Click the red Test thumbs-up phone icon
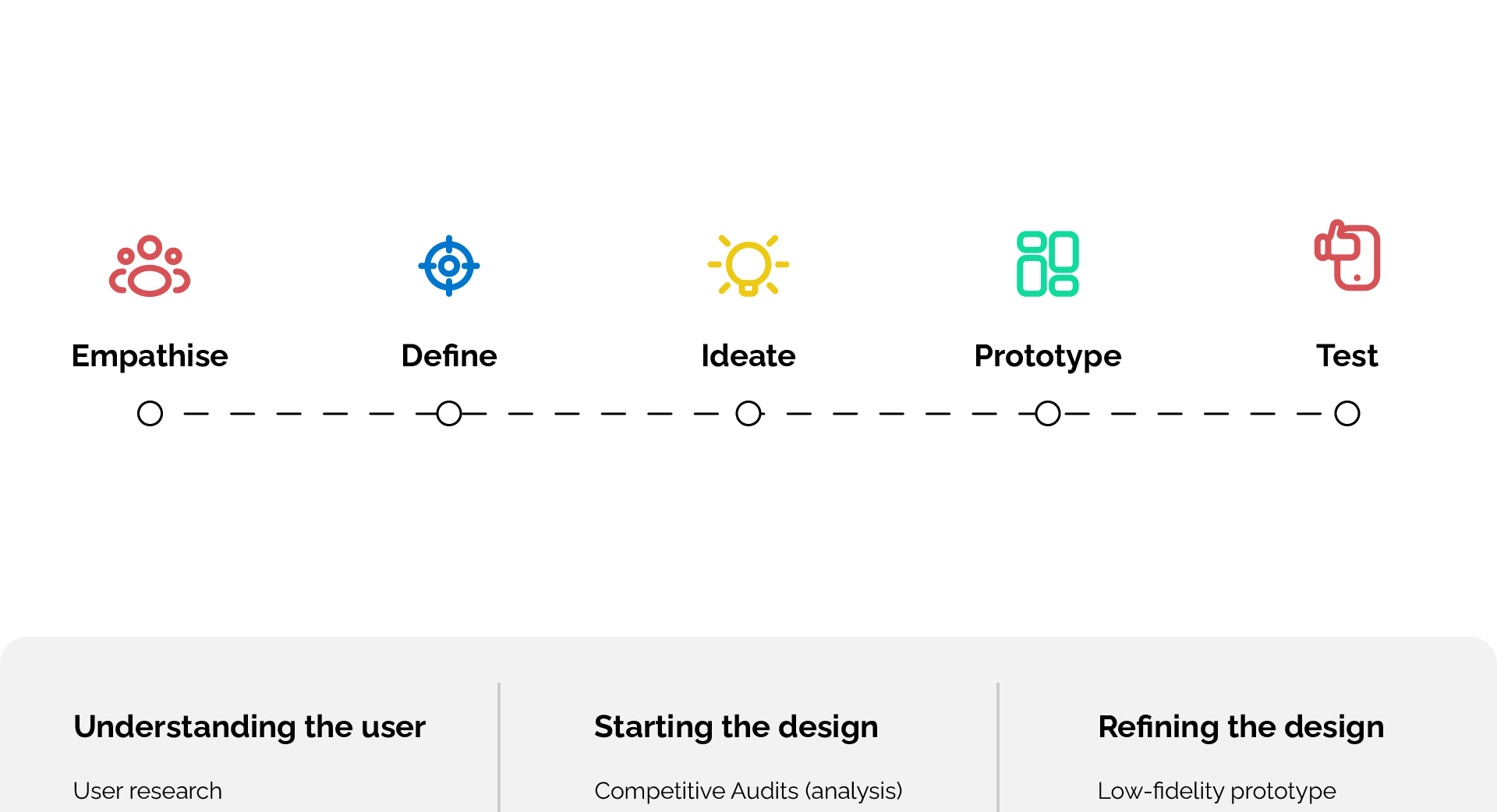The width and height of the screenshot is (1497, 812). [1347, 256]
